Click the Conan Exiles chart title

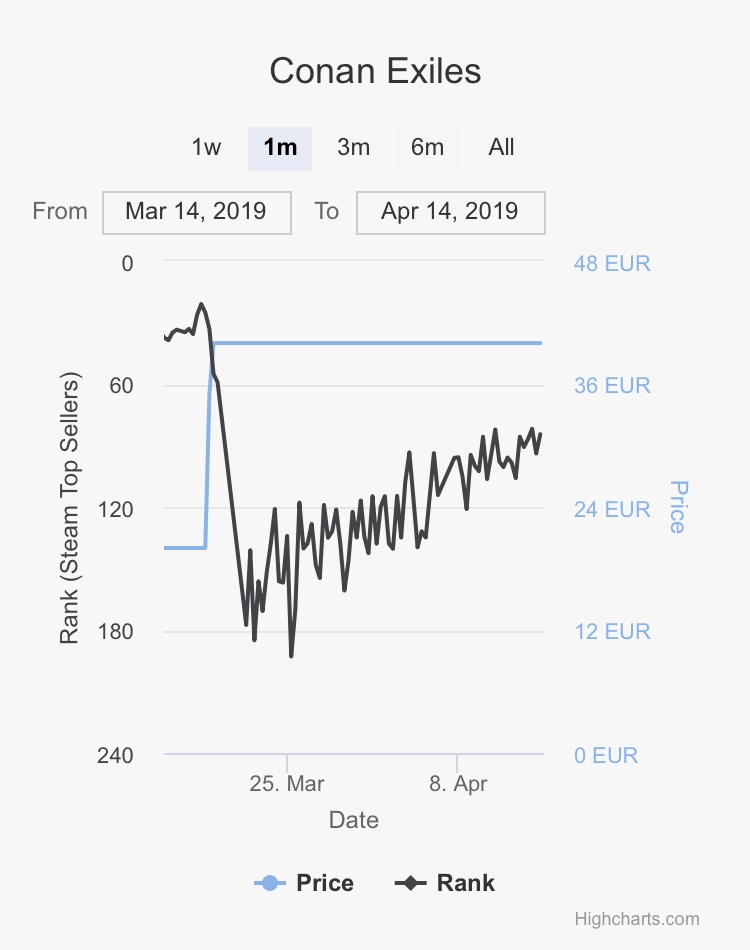tap(375, 72)
